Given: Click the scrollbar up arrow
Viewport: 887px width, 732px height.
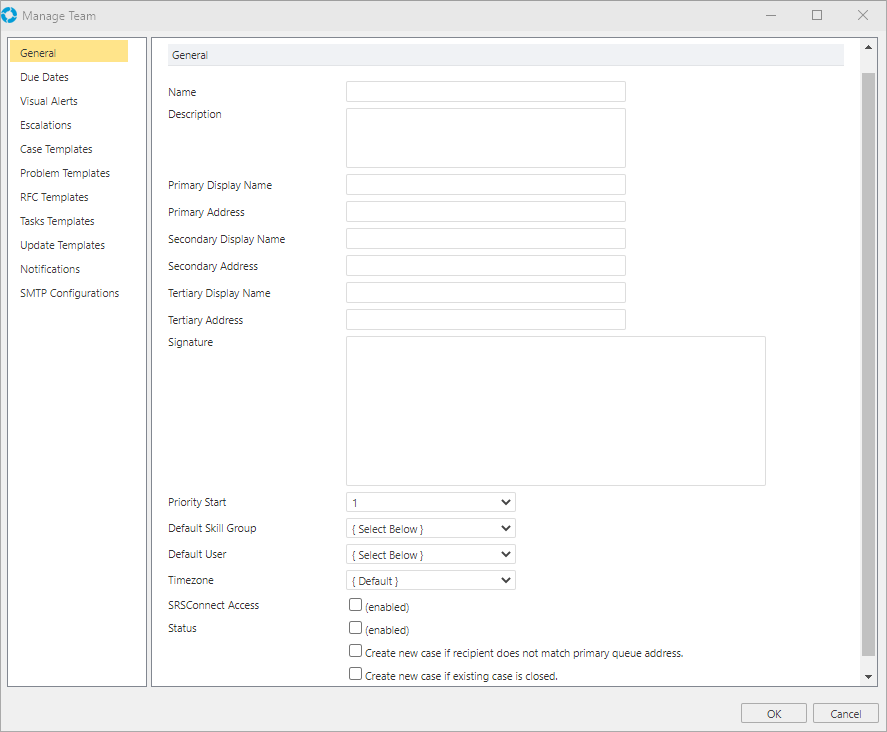Looking at the screenshot, I should click(x=868, y=52).
